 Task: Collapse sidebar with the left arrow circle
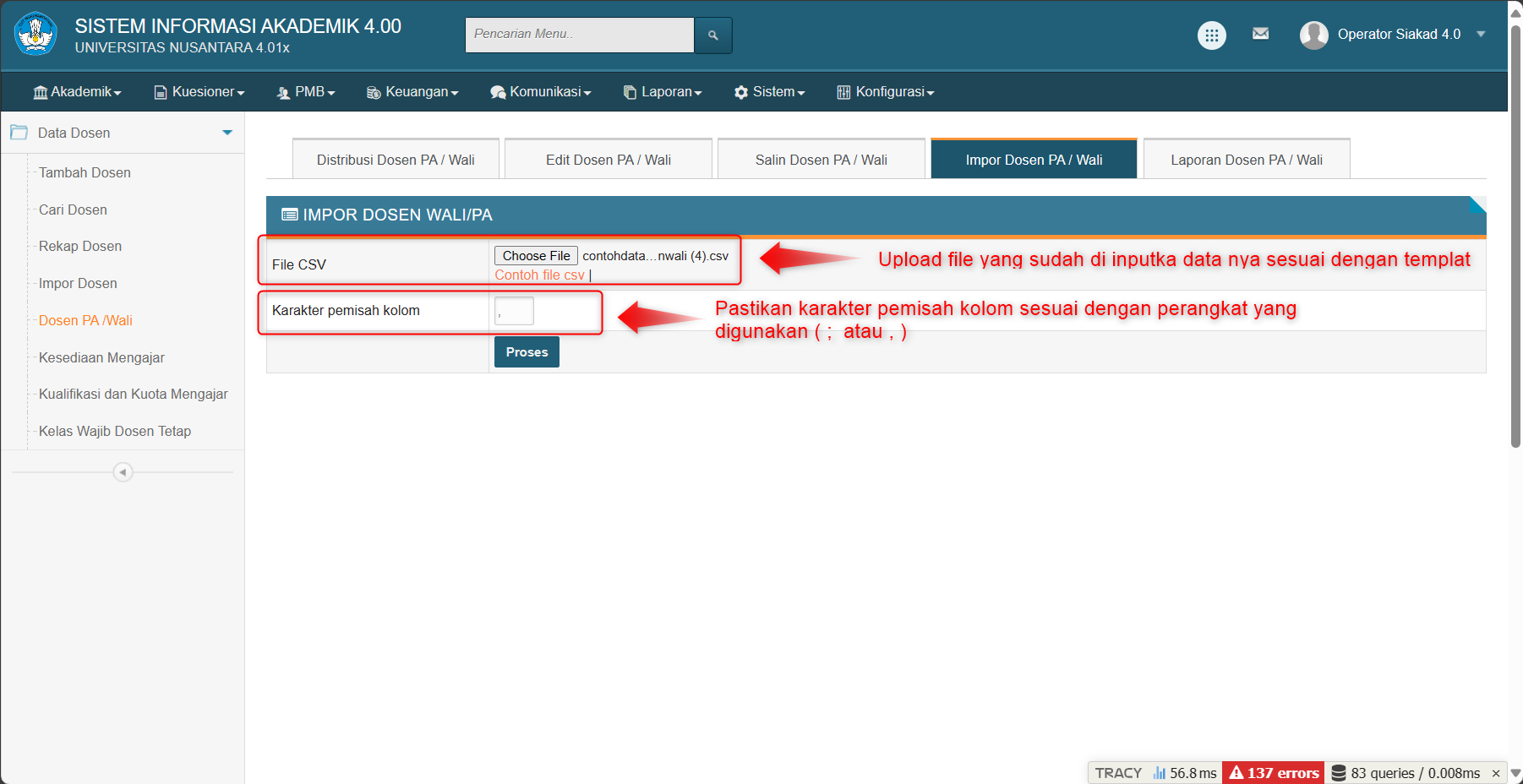coord(123,472)
